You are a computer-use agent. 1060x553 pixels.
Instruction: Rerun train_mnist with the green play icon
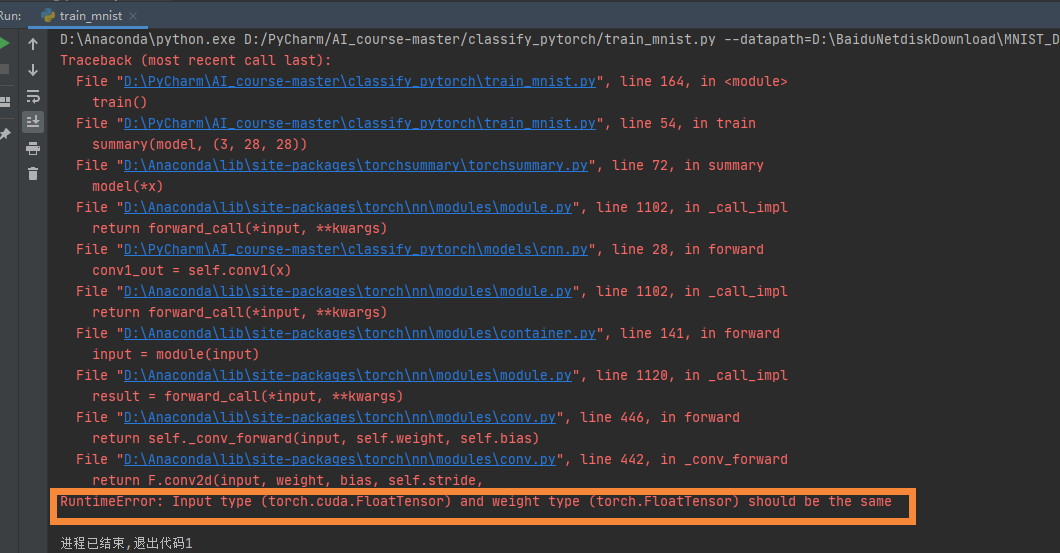4,44
